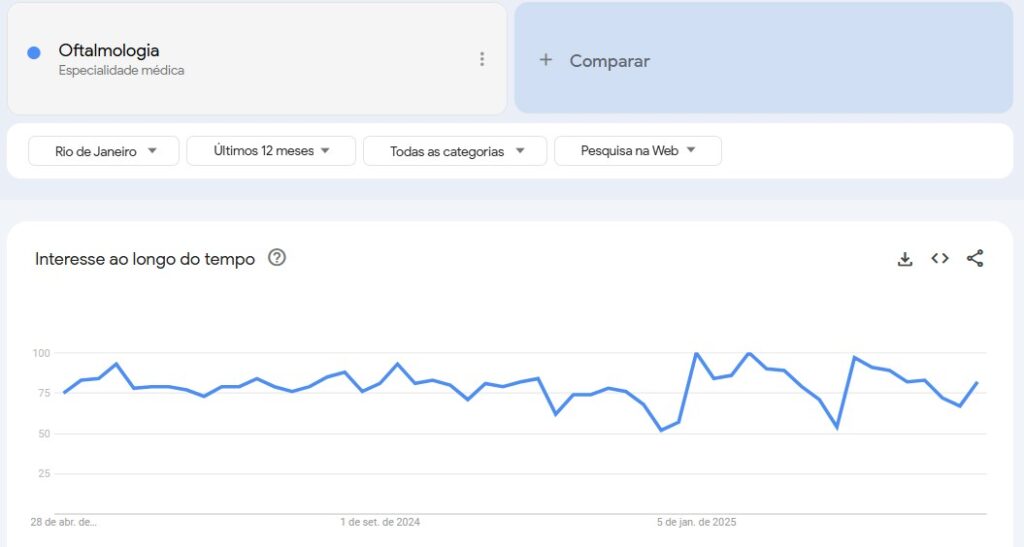Viewport: 1024px width, 547px height.
Task: Click the Comparar card
Action: click(763, 58)
